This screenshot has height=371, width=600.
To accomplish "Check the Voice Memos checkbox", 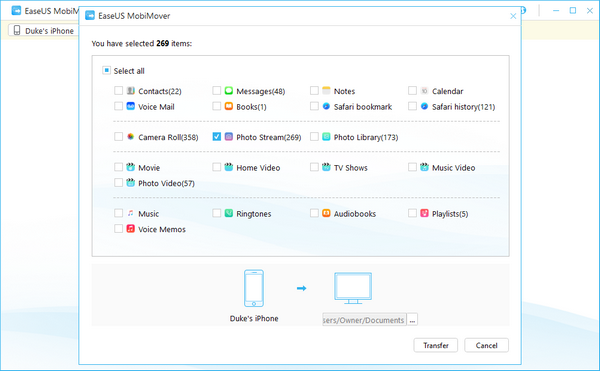I will click(x=118, y=228).
